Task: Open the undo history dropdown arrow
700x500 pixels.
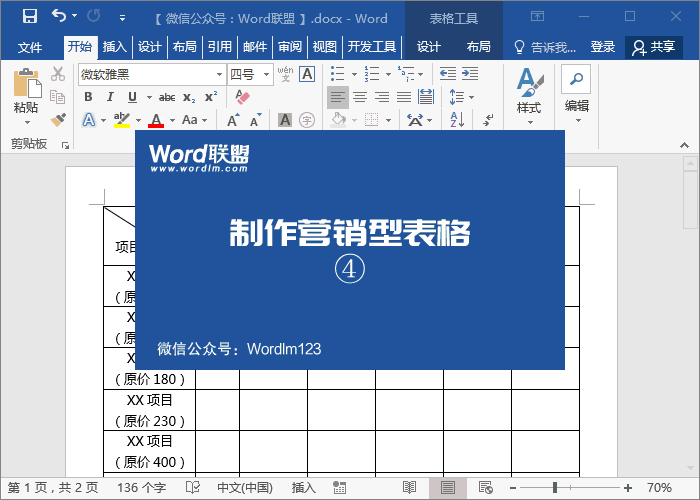Action: pos(75,16)
